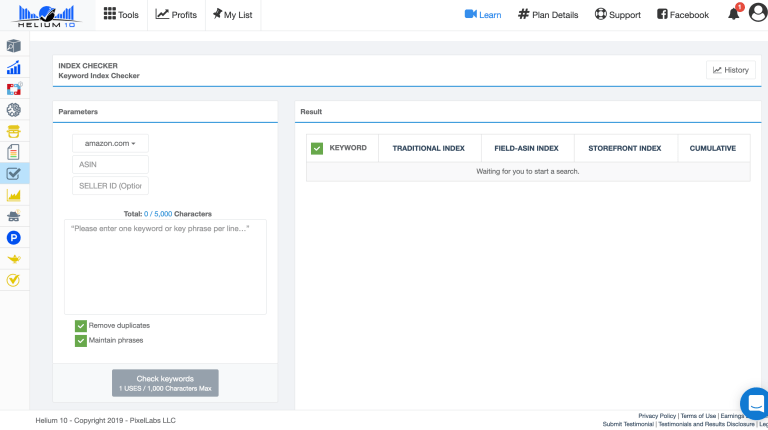Click into the keywords text area

[x=166, y=267]
